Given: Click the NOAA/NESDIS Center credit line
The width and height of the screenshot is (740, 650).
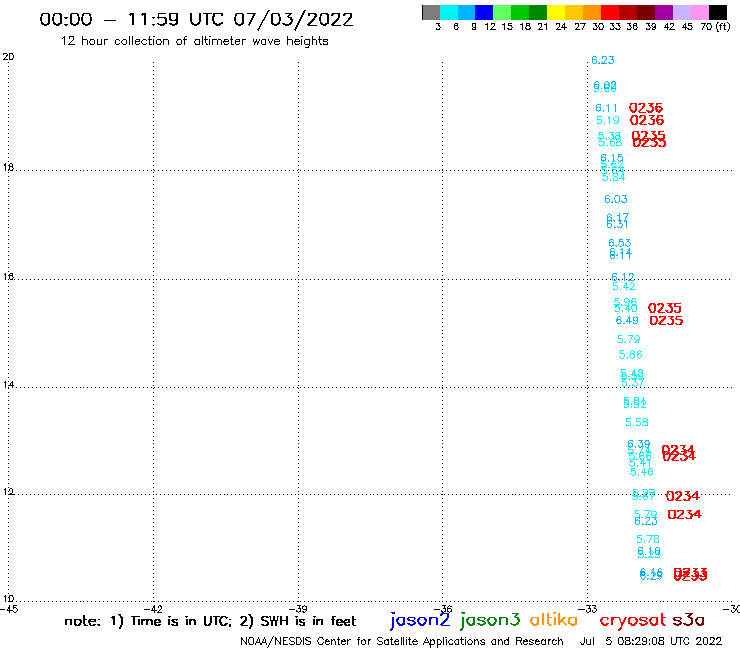Looking at the screenshot, I should (x=402, y=642).
